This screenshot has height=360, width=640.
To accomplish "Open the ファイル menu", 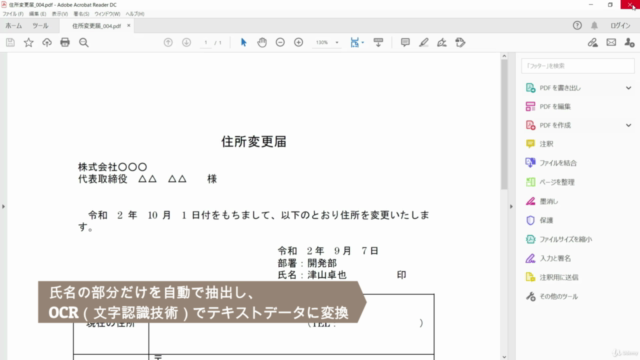I will [x=13, y=14].
